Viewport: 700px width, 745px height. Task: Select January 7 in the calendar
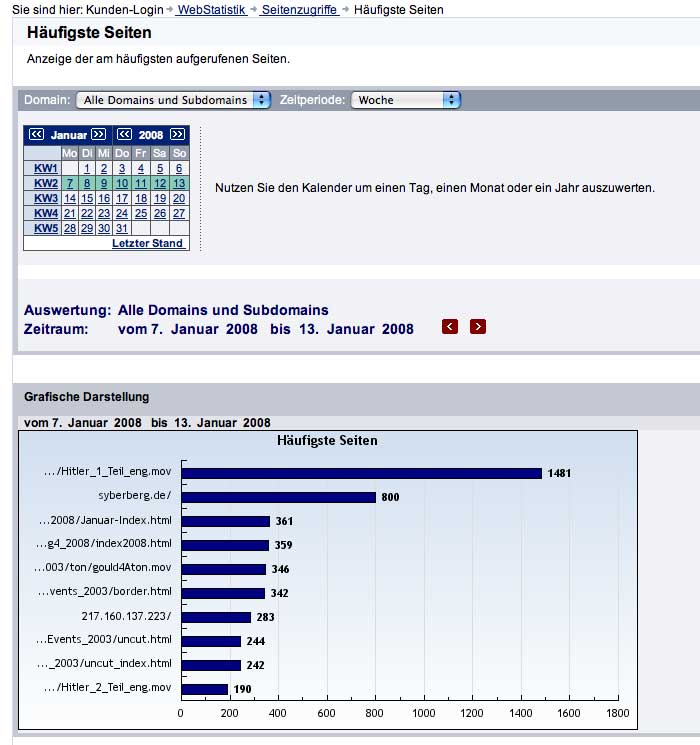point(70,184)
